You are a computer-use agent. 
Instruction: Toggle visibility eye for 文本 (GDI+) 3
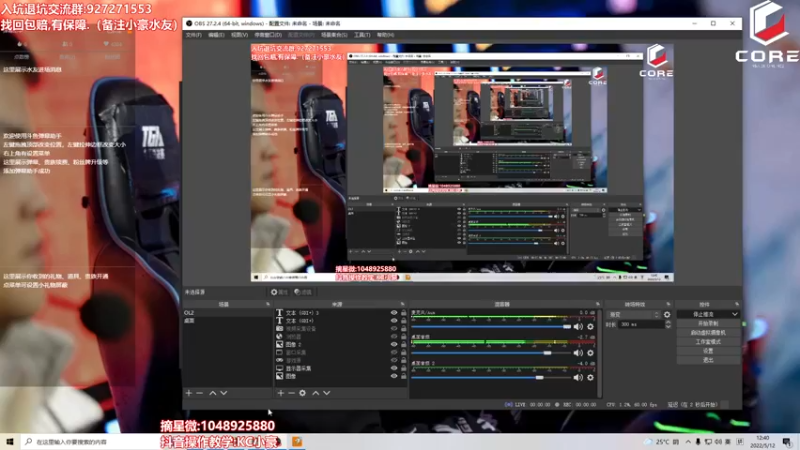pos(394,312)
